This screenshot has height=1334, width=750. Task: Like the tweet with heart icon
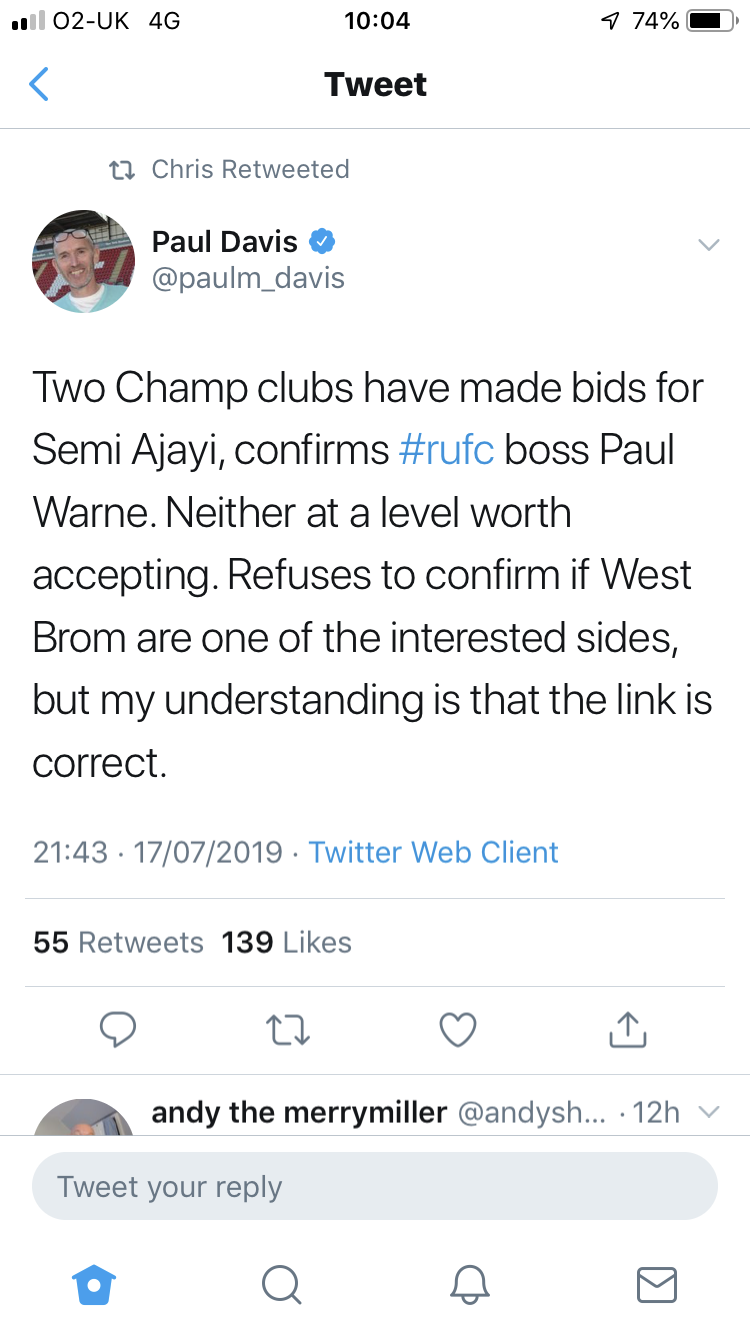[x=458, y=1029]
